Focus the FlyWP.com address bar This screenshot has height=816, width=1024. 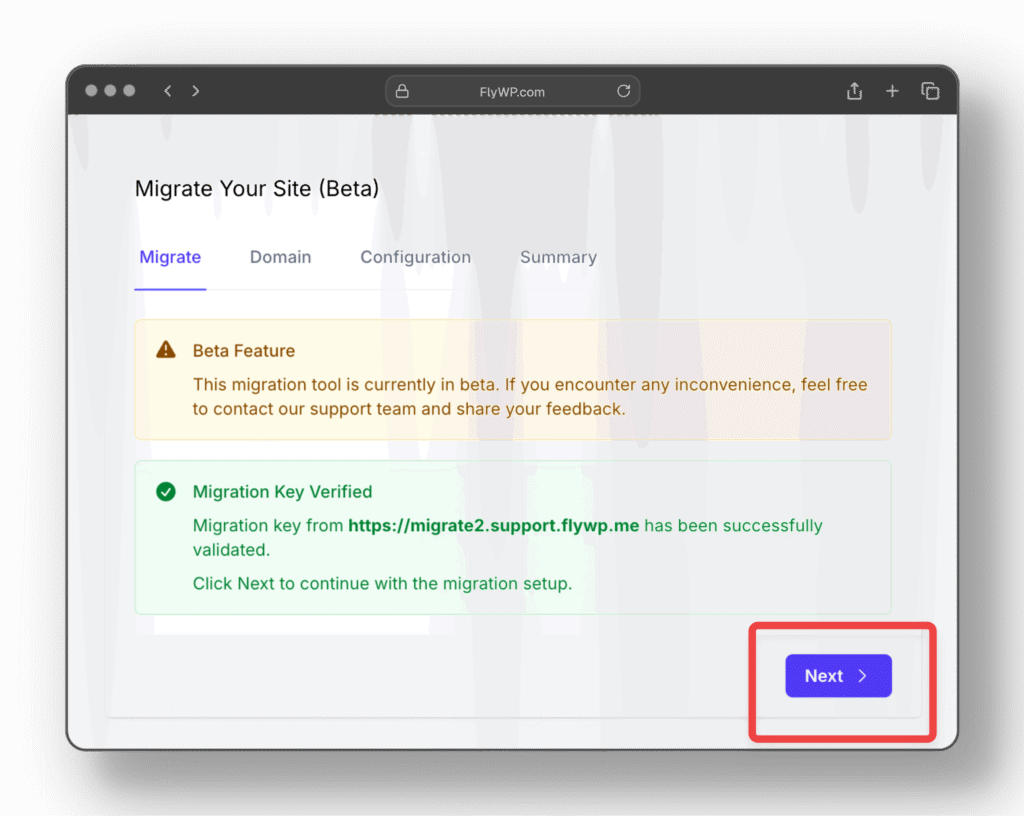click(x=512, y=92)
